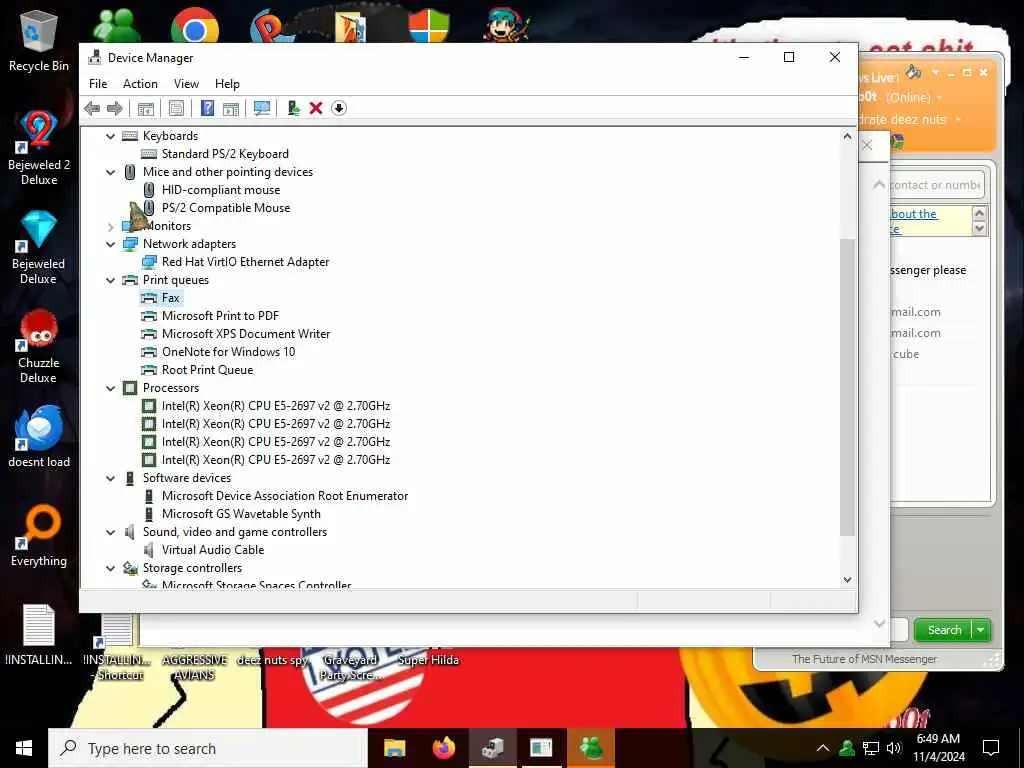Open the 'doesnt load' Thunderbird shortcut
The width and height of the screenshot is (1024, 768).
[x=39, y=437]
